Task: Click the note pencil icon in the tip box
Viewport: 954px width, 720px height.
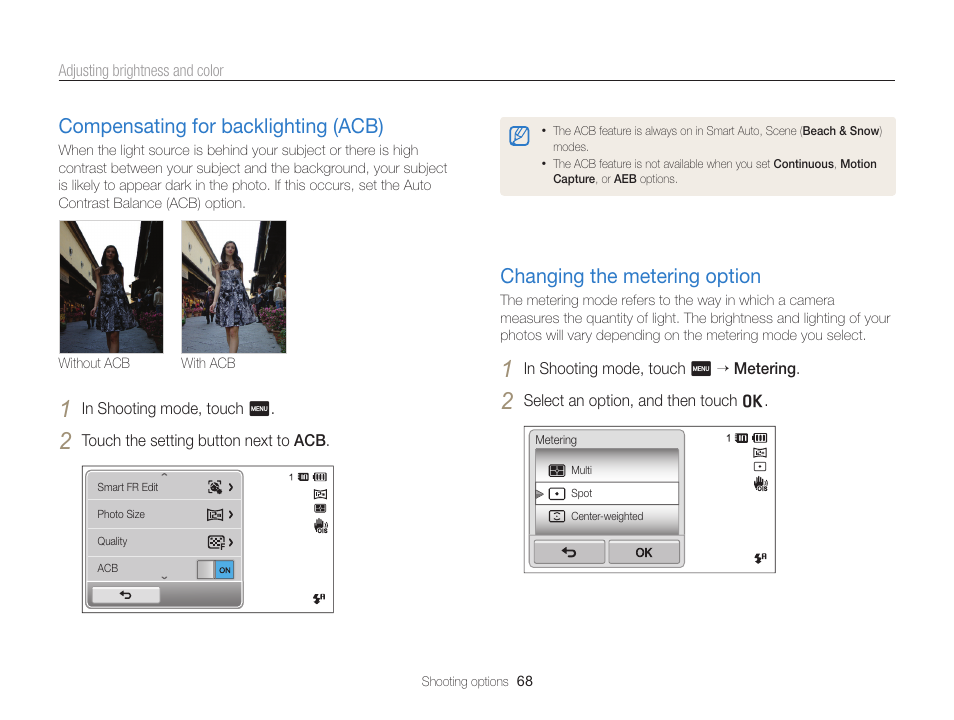Action: click(x=519, y=136)
